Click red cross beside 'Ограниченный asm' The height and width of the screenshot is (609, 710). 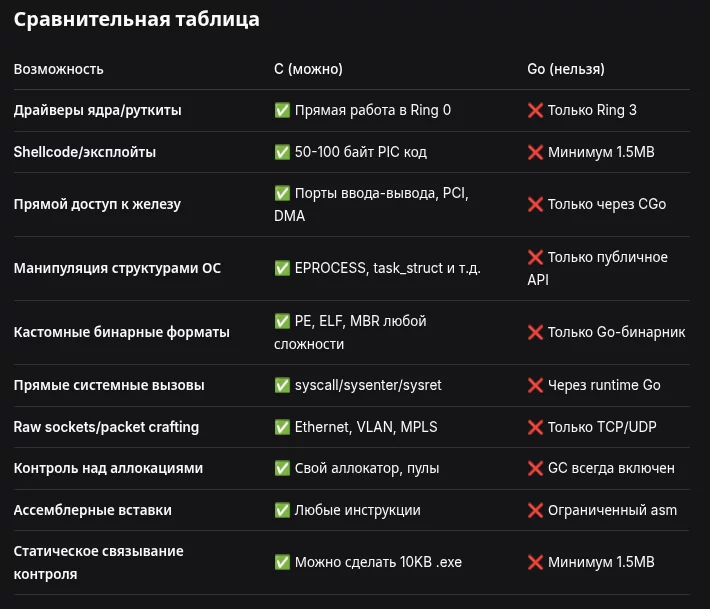(535, 510)
